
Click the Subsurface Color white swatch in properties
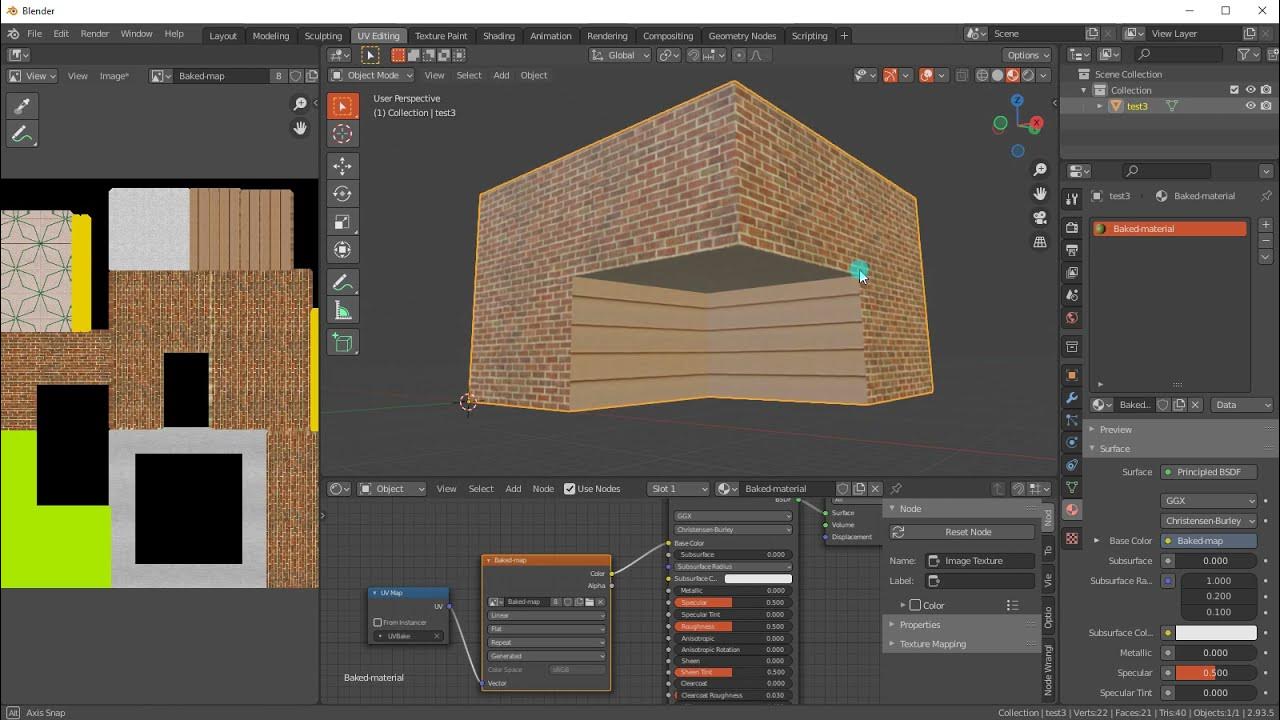pos(1216,633)
